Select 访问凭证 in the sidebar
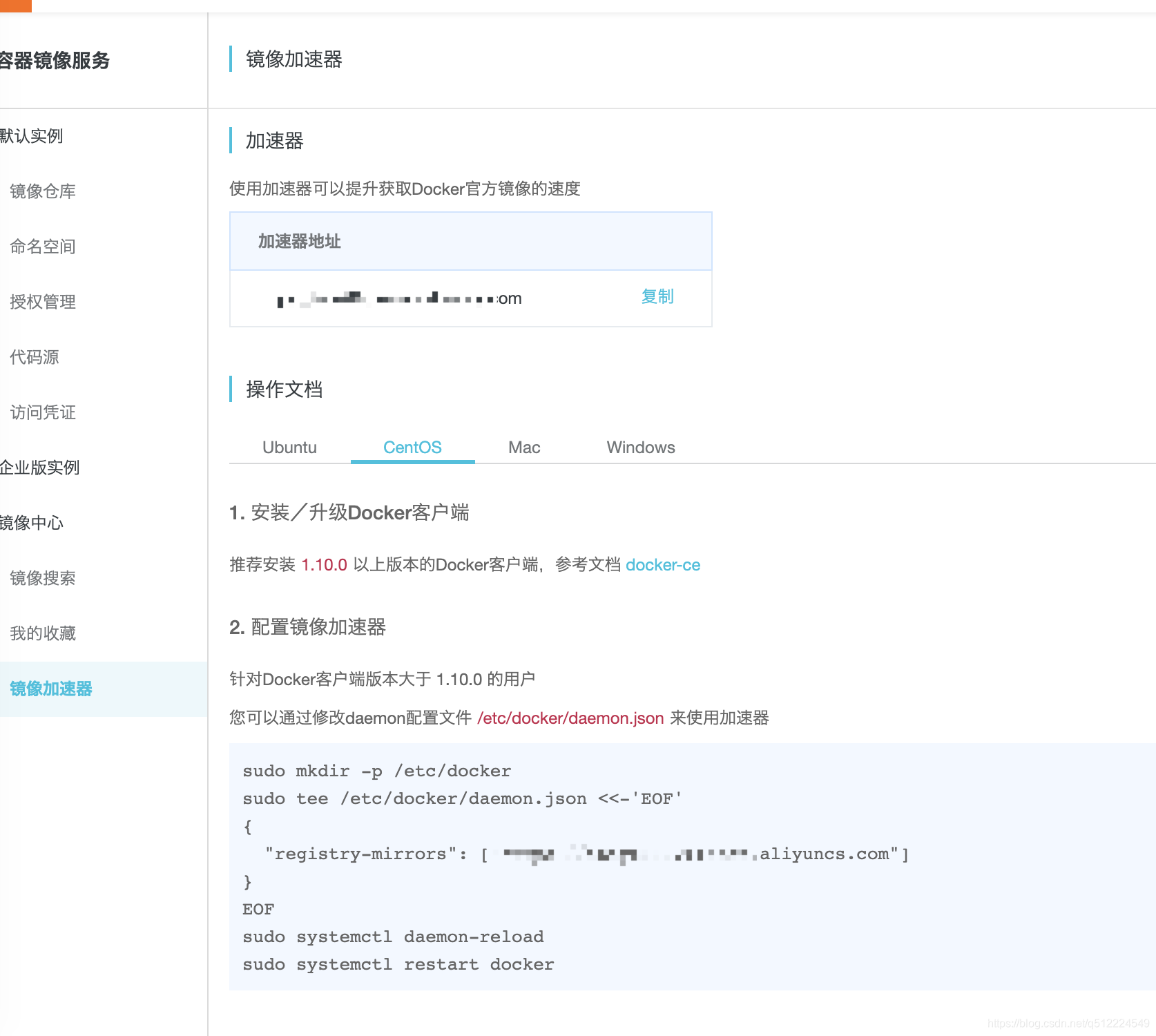 click(x=41, y=412)
